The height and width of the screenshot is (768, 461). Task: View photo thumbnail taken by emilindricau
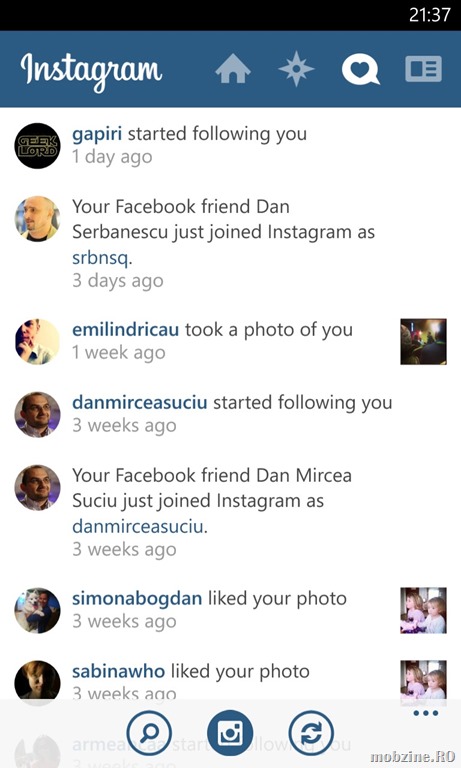[x=423, y=342]
